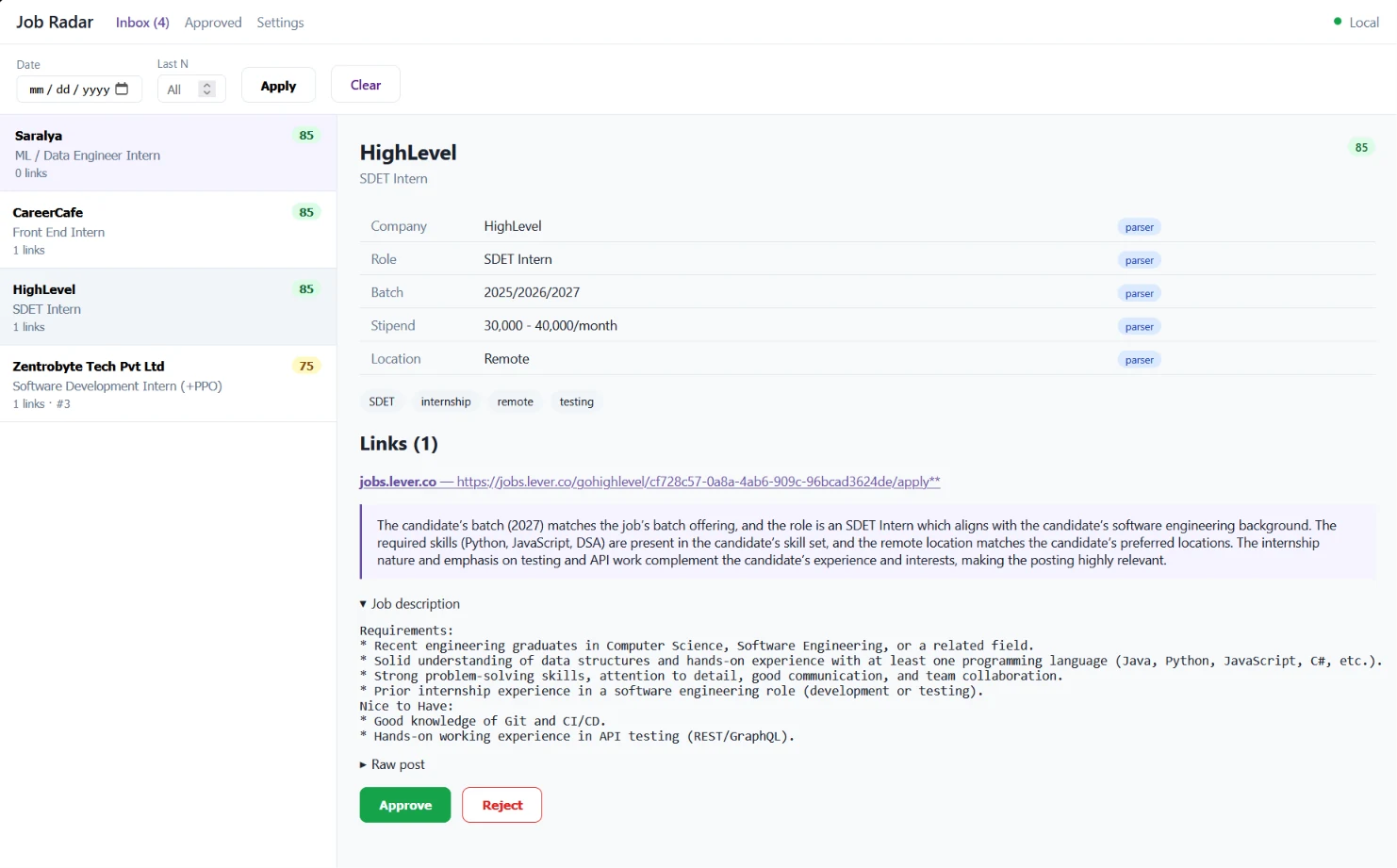Click the Local status indicator
Image resolution: width=1397 pixels, height=868 pixels.
tap(1356, 22)
